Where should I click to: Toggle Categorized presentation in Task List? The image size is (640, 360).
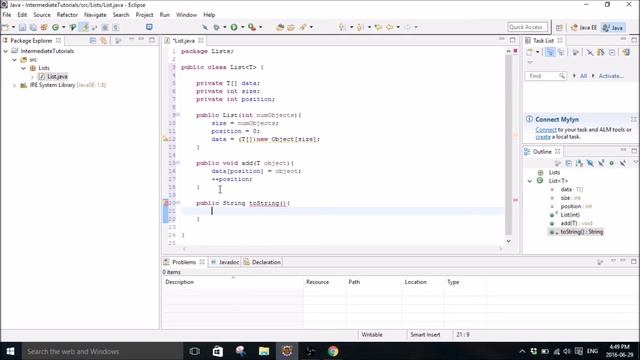(x=550, y=52)
